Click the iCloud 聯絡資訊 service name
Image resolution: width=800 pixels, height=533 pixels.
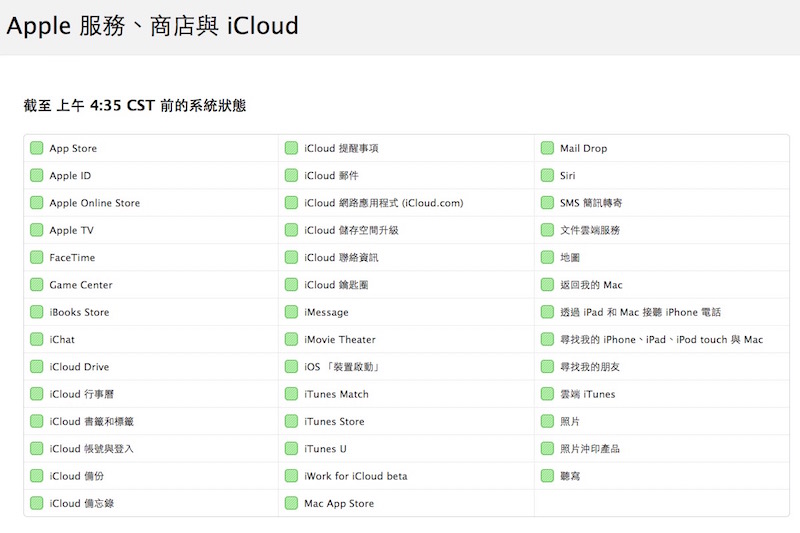point(341,258)
